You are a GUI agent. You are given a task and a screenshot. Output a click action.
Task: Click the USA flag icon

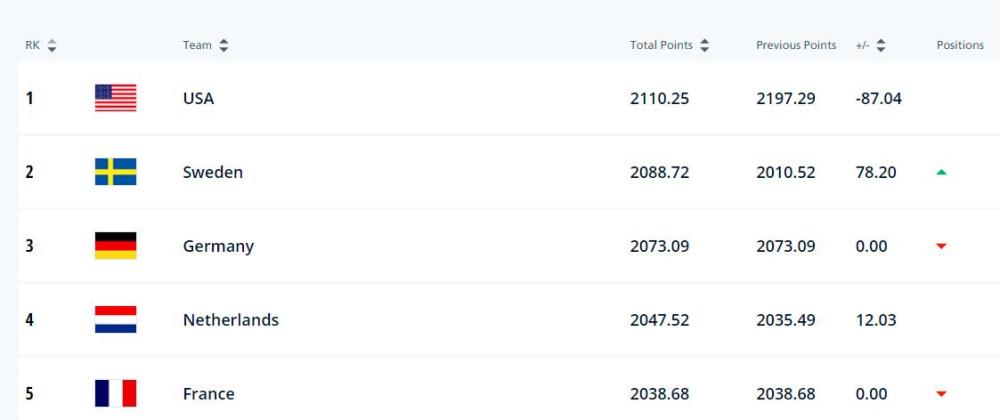click(115, 98)
